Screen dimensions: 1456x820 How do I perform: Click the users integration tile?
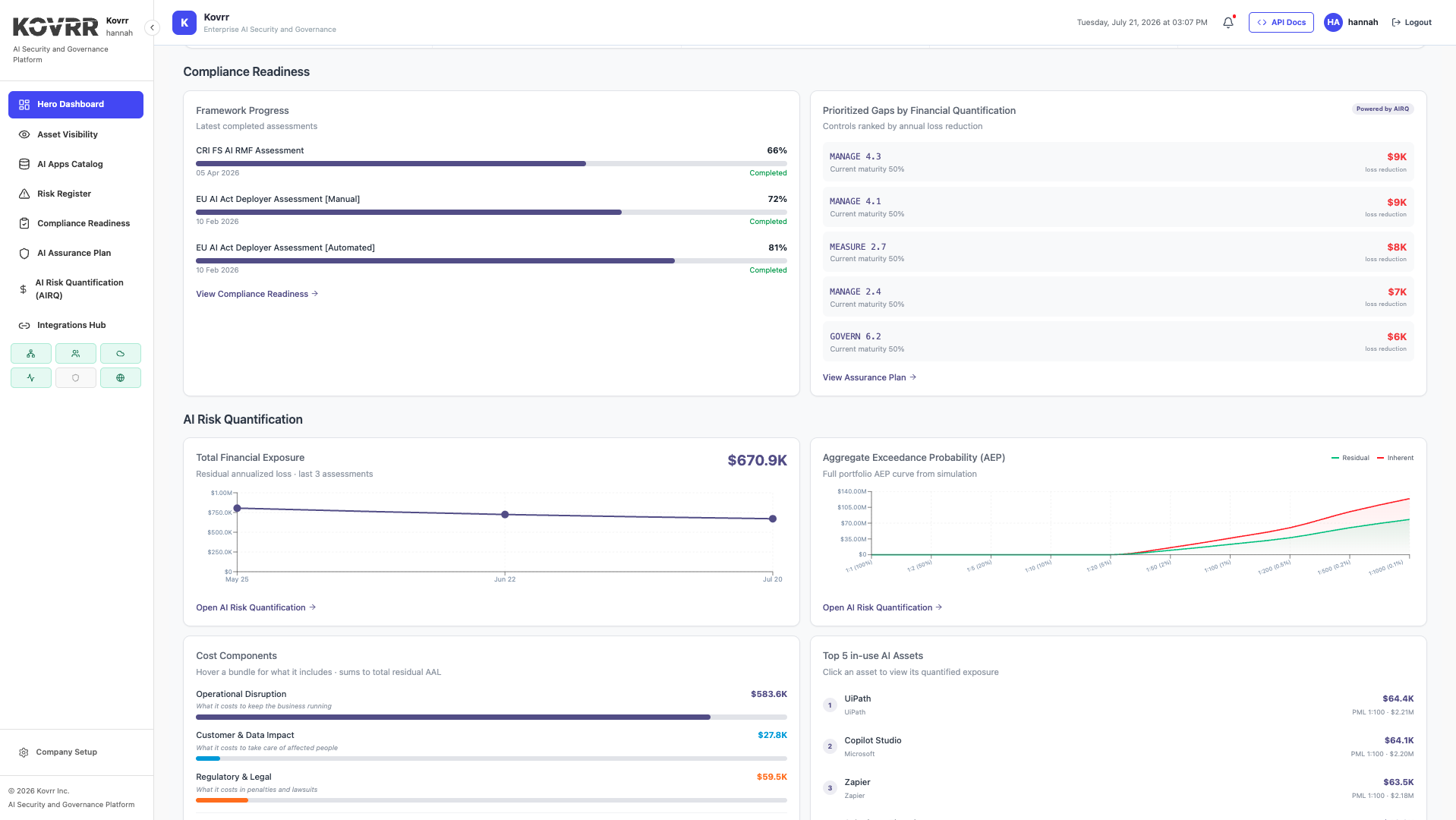tap(76, 354)
